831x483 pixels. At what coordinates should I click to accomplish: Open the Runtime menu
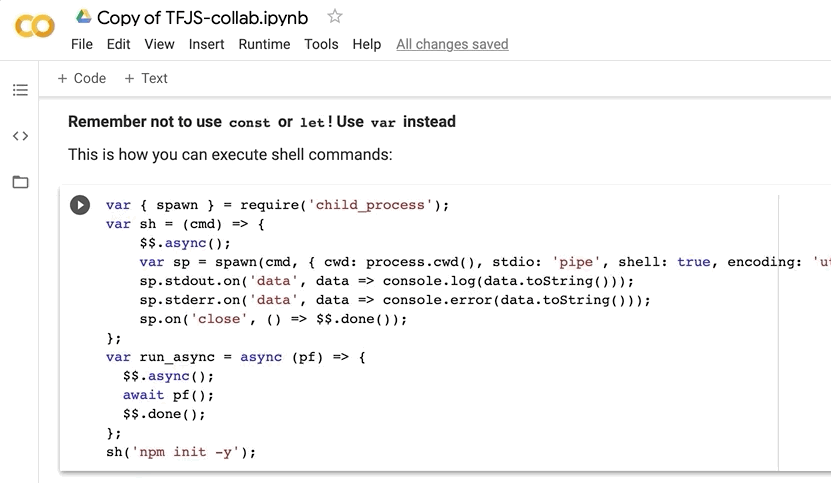click(264, 44)
